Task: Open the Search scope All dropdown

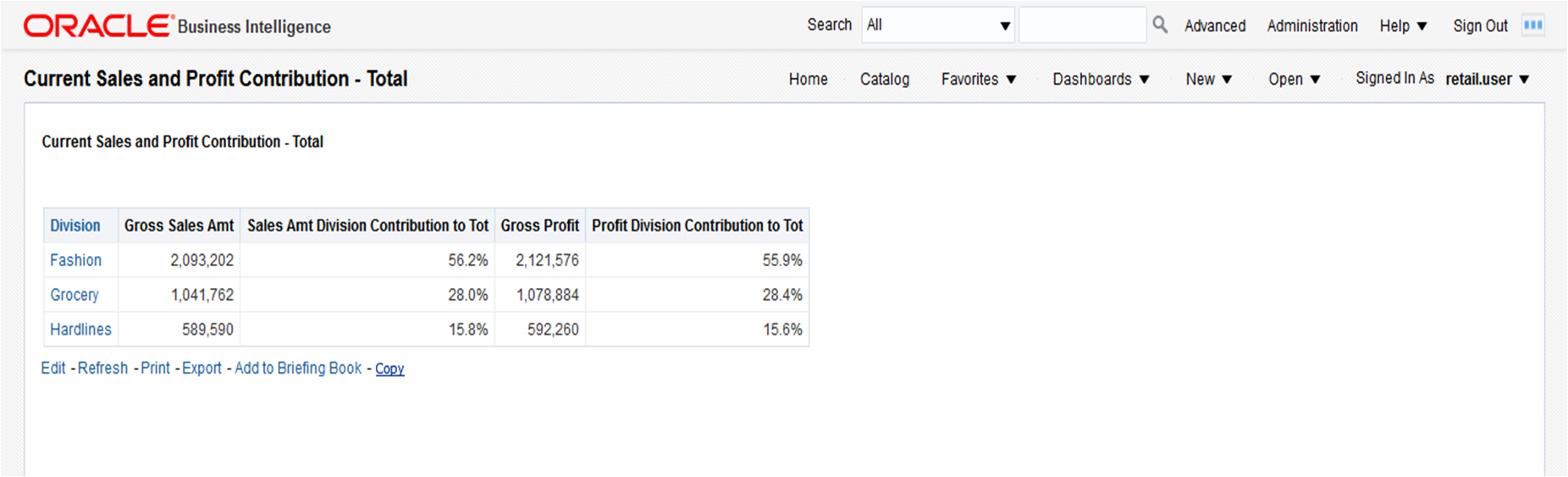Action: (x=938, y=25)
